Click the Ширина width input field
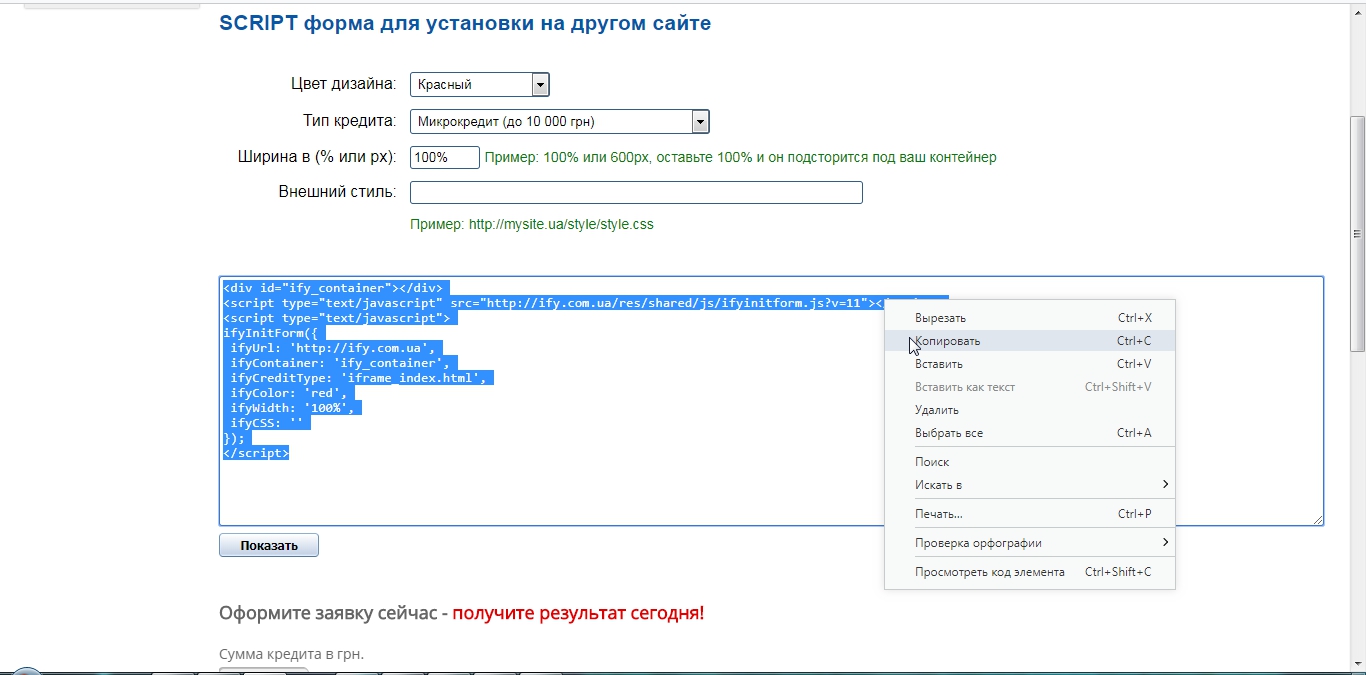 point(444,157)
